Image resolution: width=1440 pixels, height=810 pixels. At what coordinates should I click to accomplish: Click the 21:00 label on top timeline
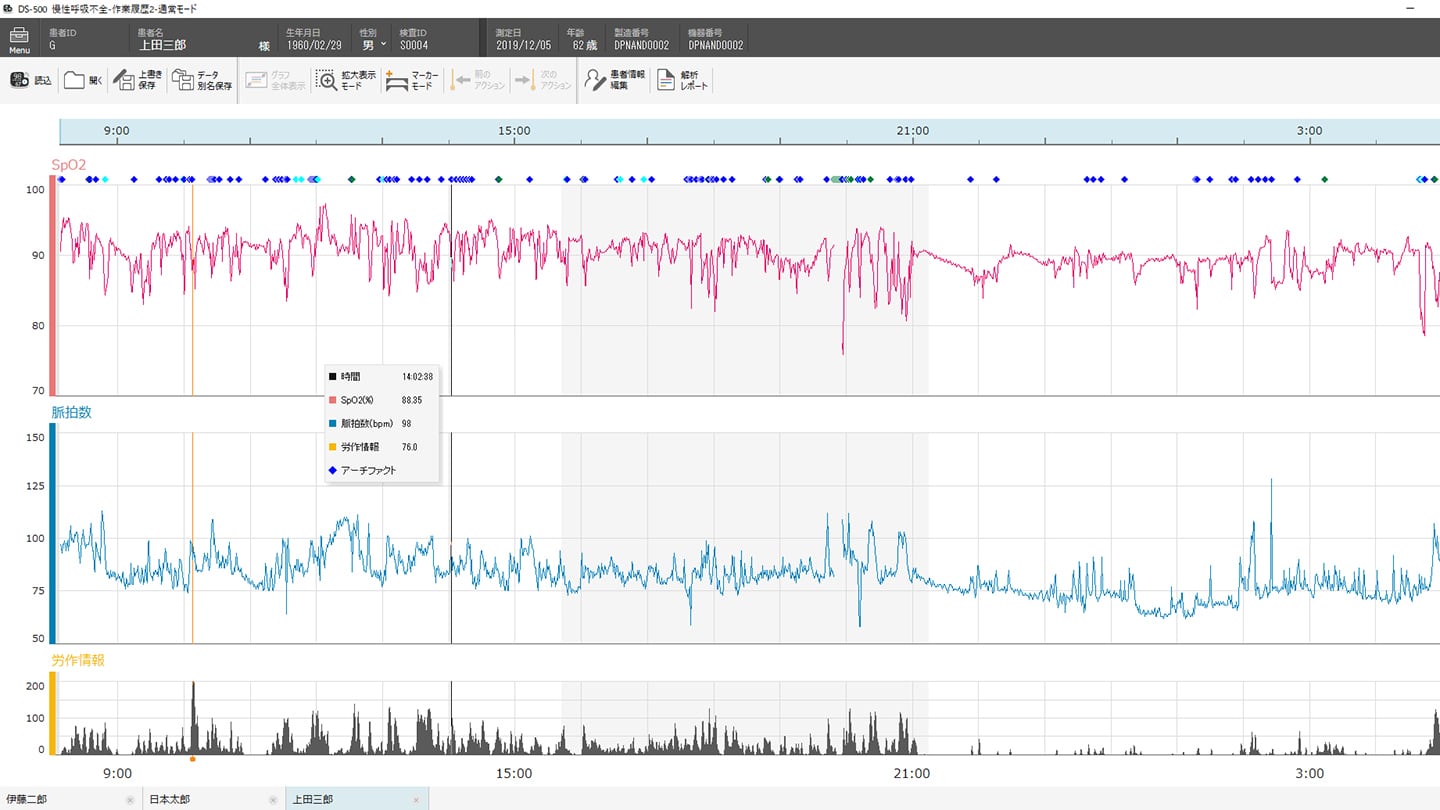click(x=912, y=131)
